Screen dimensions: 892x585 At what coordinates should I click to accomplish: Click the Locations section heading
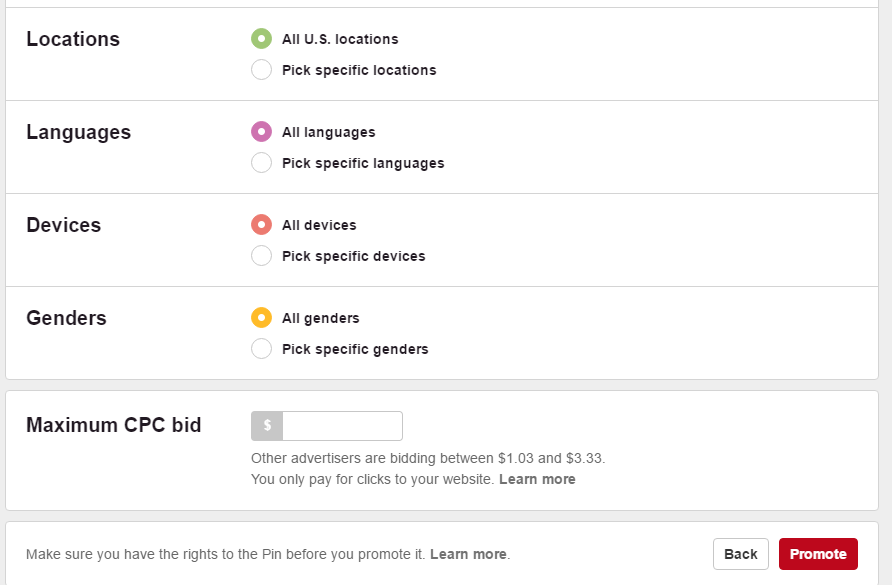[x=73, y=39]
